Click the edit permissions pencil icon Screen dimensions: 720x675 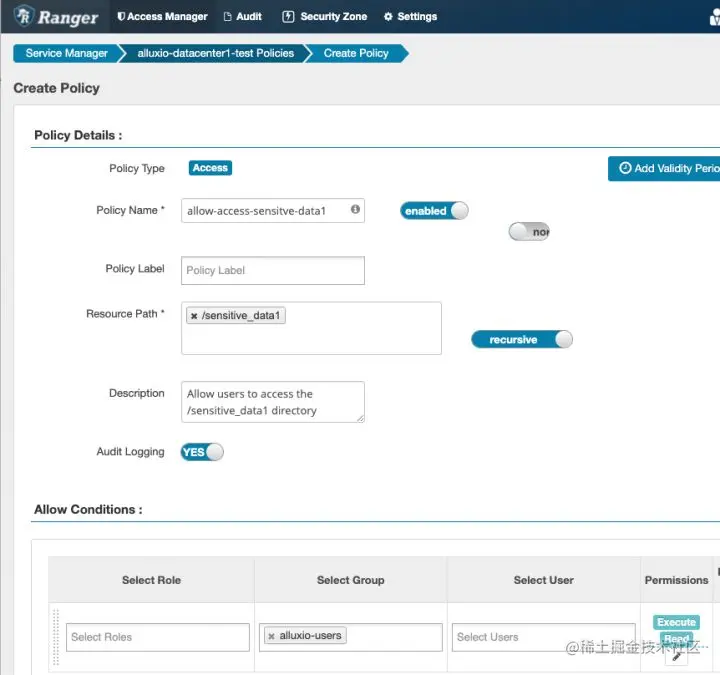pos(676,657)
